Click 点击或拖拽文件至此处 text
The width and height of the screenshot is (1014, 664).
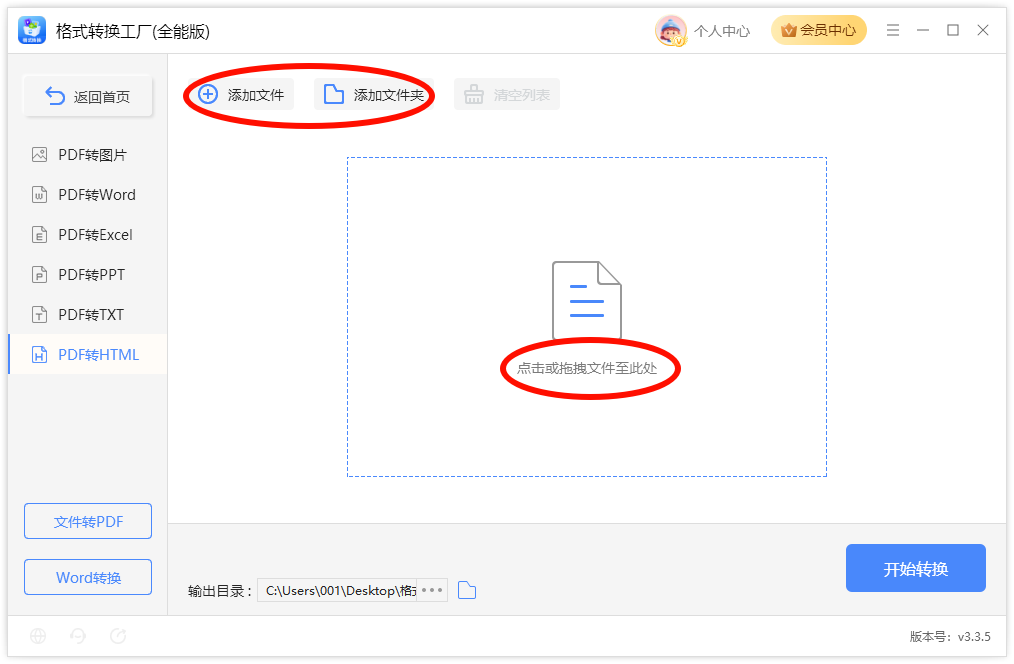pos(587,369)
